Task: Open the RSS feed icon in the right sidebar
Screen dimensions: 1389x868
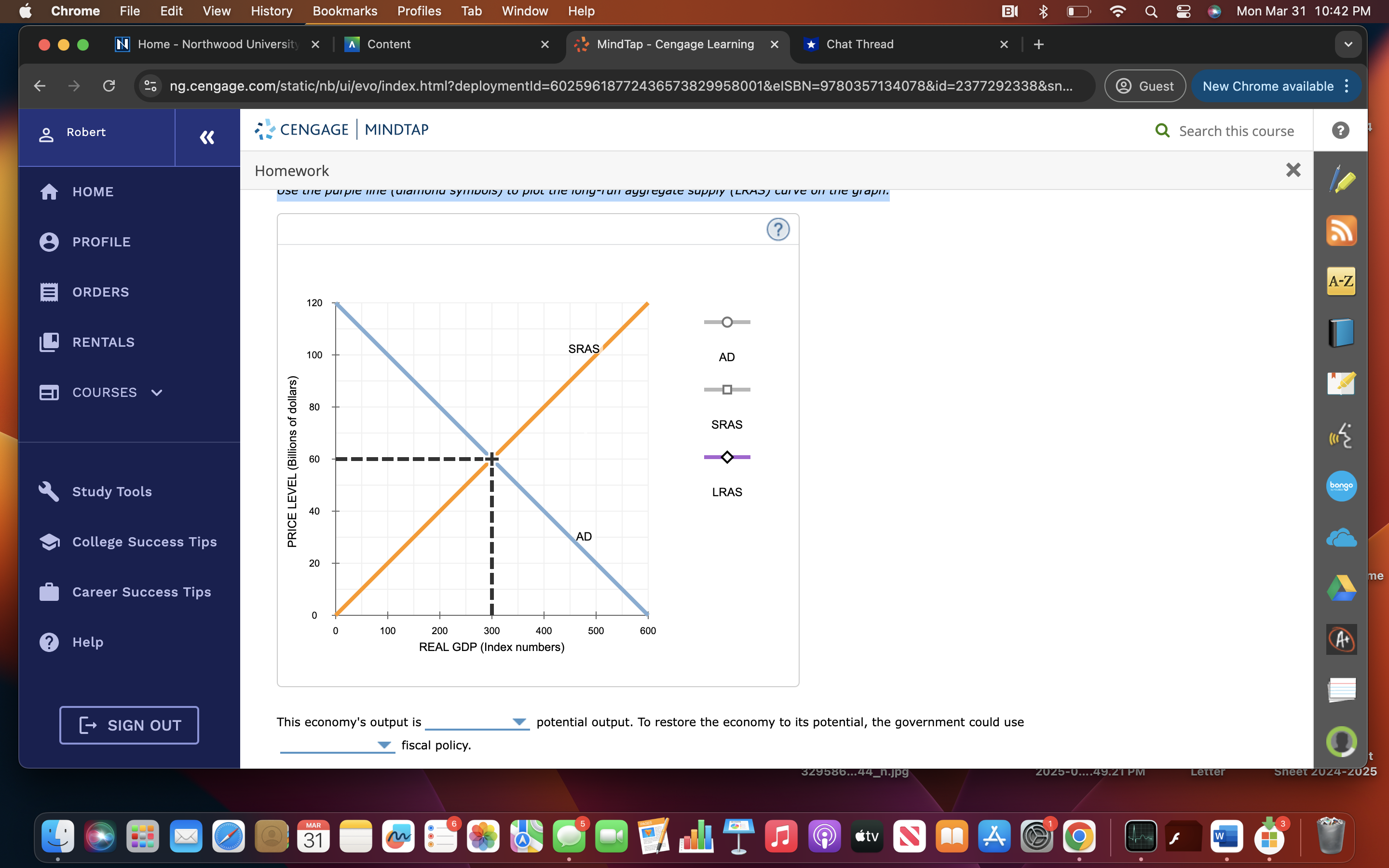Action: pyautogui.click(x=1341, y=230)
